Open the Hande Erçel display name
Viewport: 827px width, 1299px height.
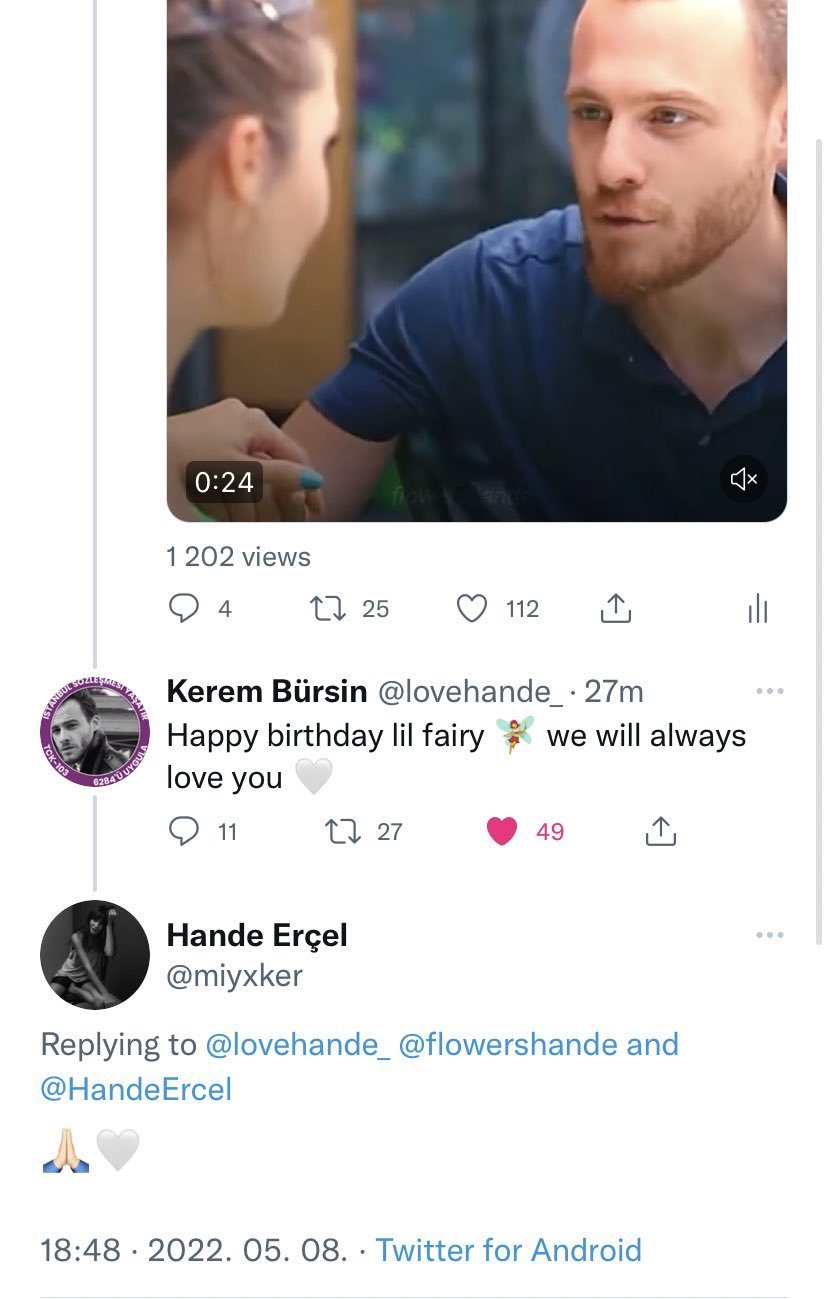257,935
